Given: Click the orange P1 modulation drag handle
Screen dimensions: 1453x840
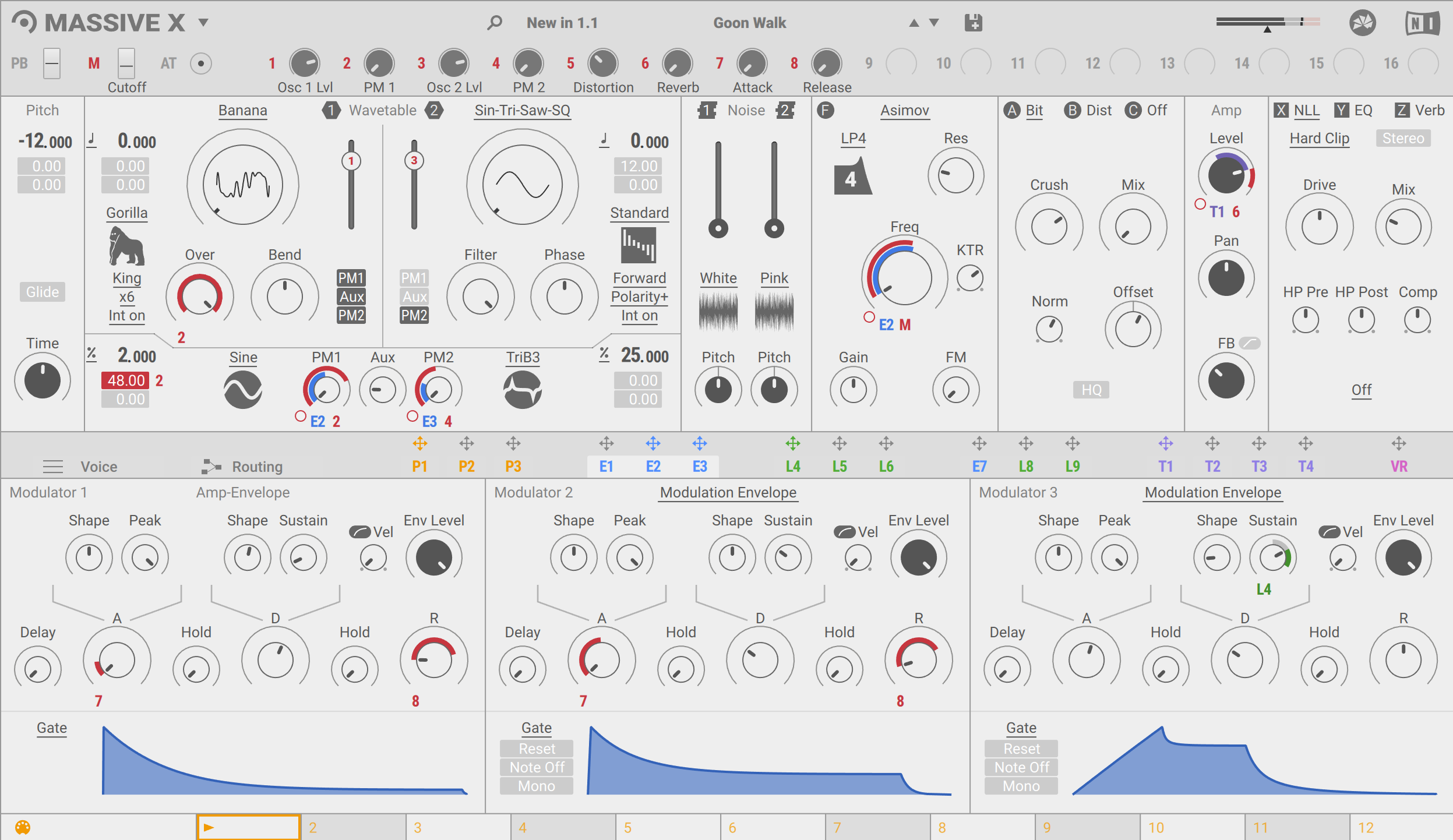Looking at the screenshot, I should click(x=419, y=444).
